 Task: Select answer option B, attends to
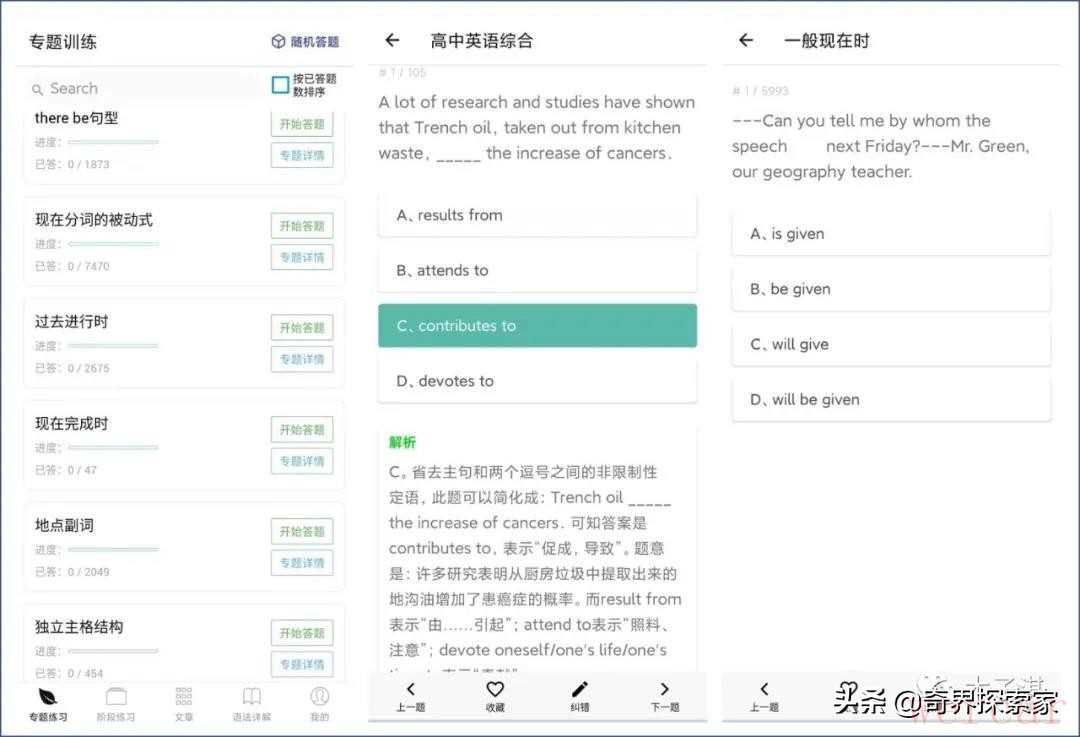[x=537, y=270]
